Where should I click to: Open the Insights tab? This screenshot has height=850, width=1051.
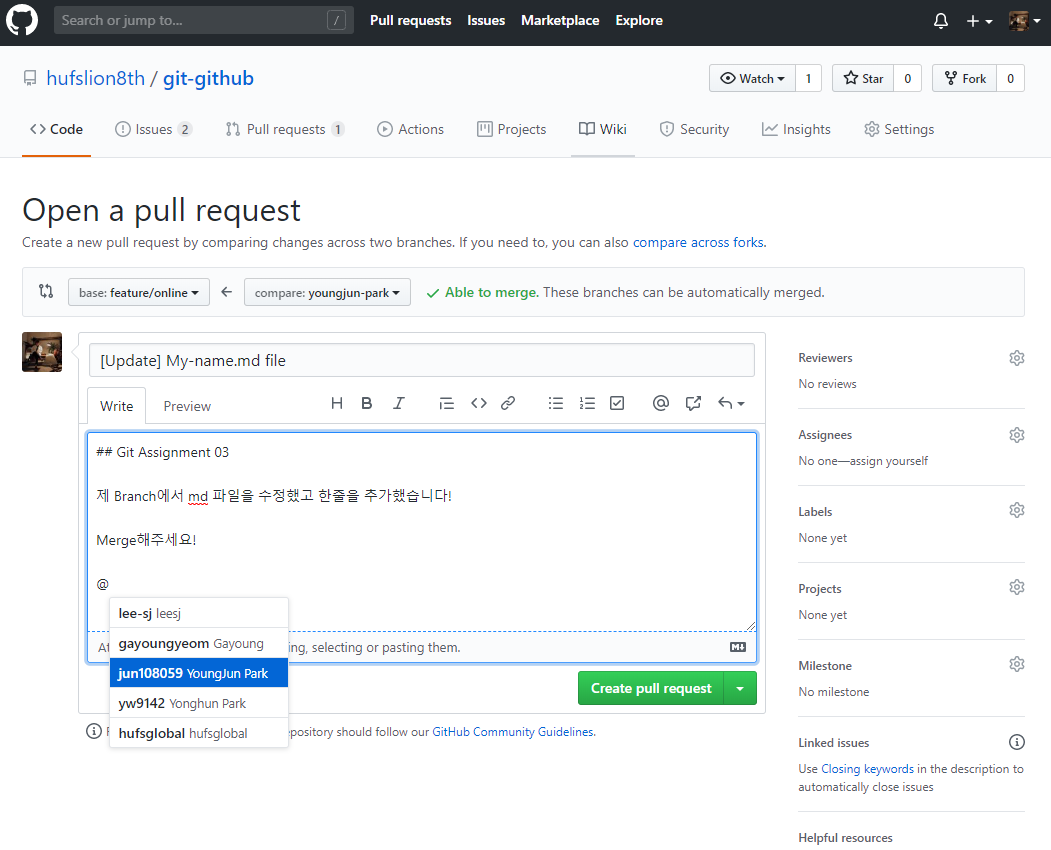796,129
